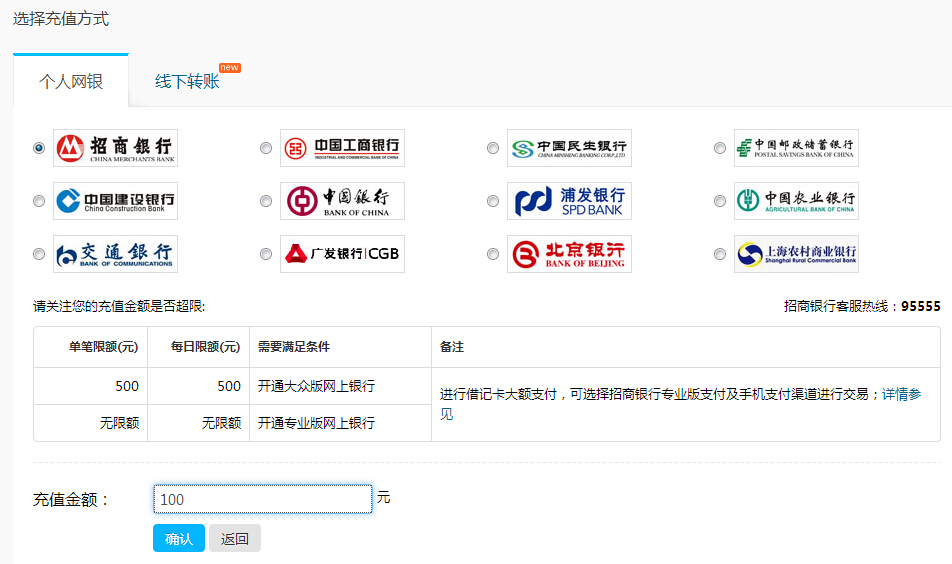Click the Postal Savings Bank of China logo

coord(797,148)
